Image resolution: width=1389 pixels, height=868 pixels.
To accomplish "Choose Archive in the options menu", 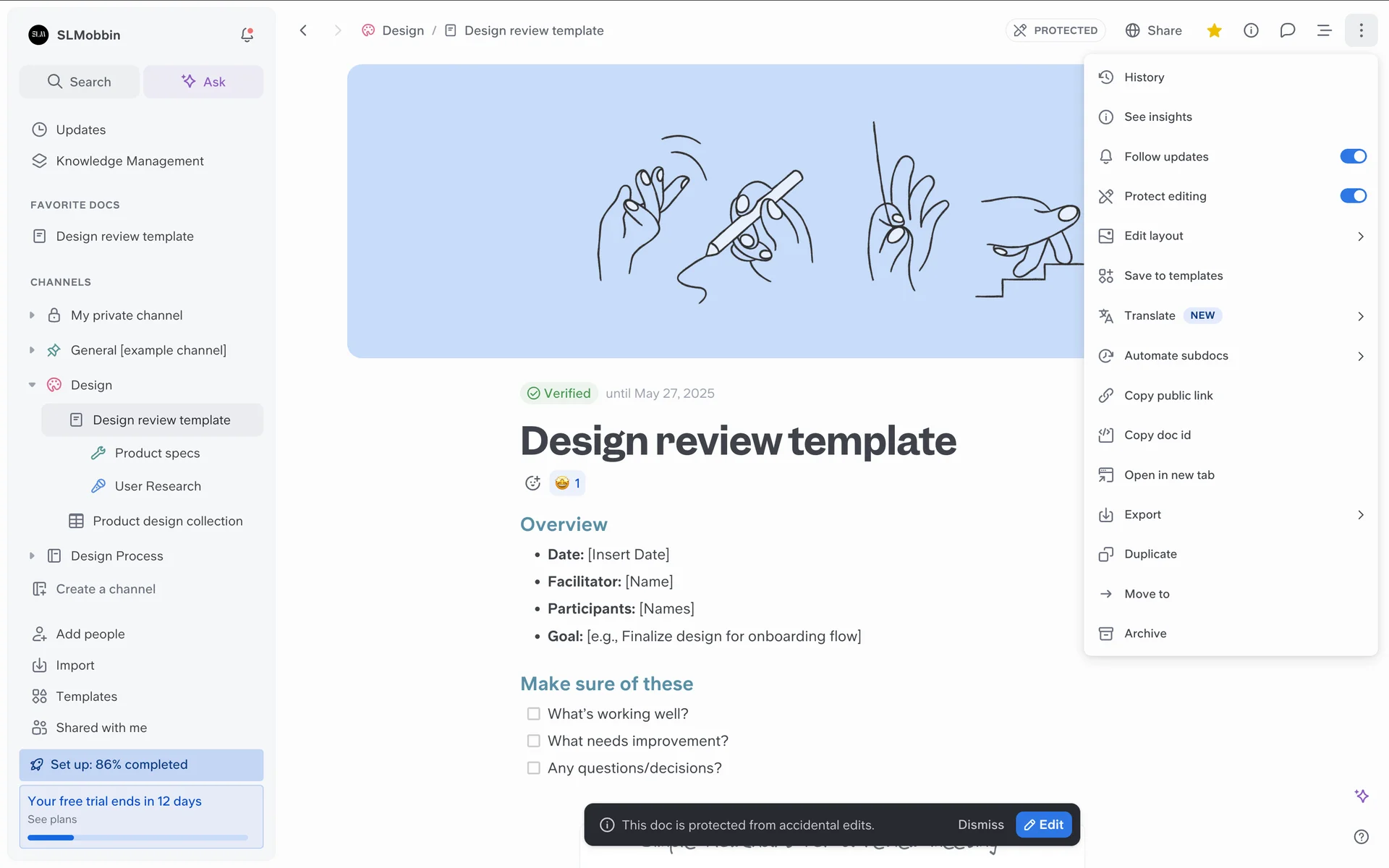I will [1144, 634].
